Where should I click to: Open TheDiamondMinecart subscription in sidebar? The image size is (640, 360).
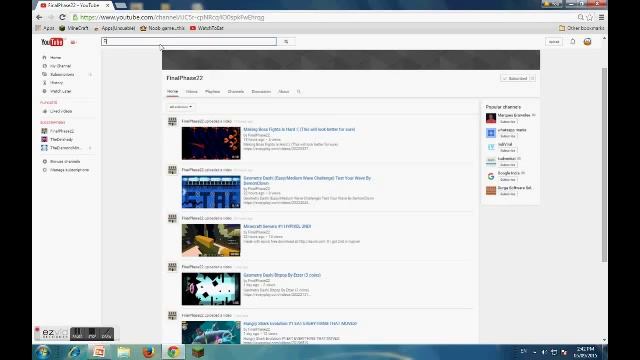coord(65,148)
